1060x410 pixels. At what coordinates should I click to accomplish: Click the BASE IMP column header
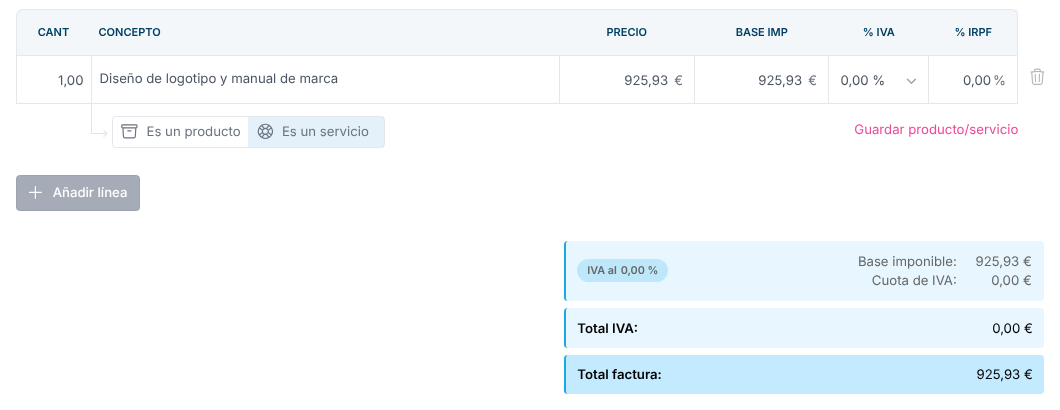click(x=762, y=32)
